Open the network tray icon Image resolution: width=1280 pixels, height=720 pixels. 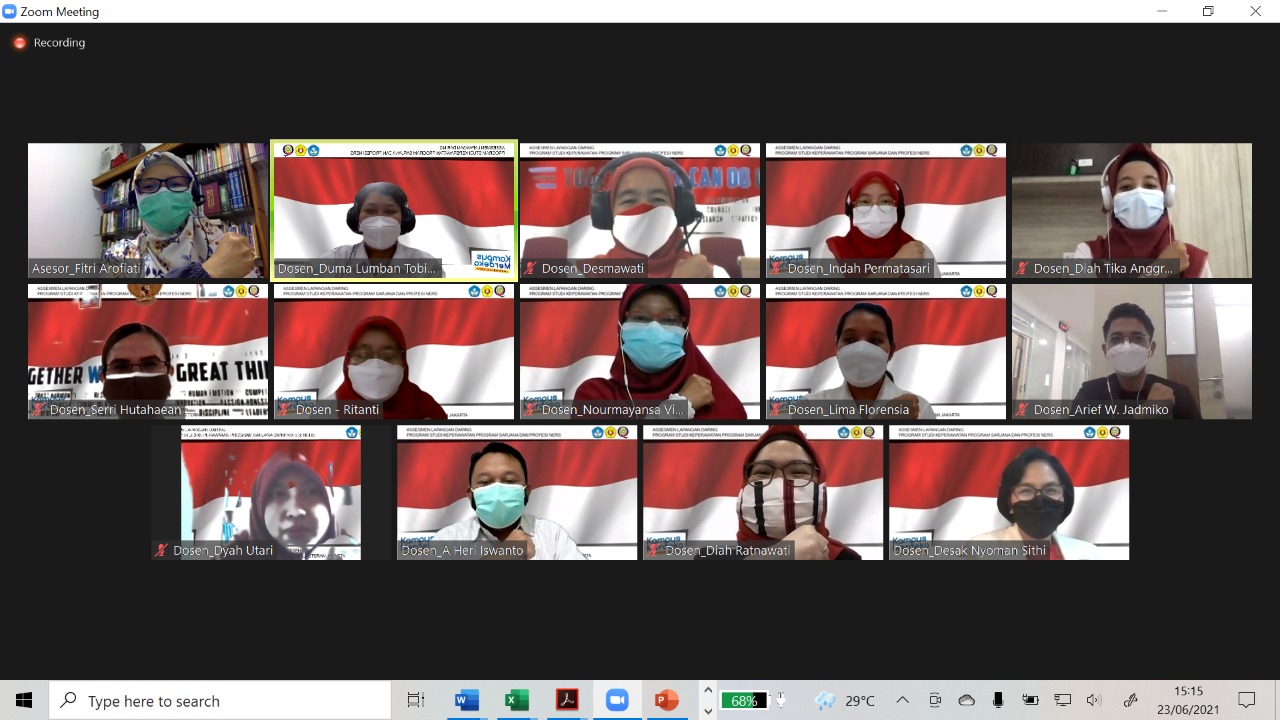(x=1062, y=700)
